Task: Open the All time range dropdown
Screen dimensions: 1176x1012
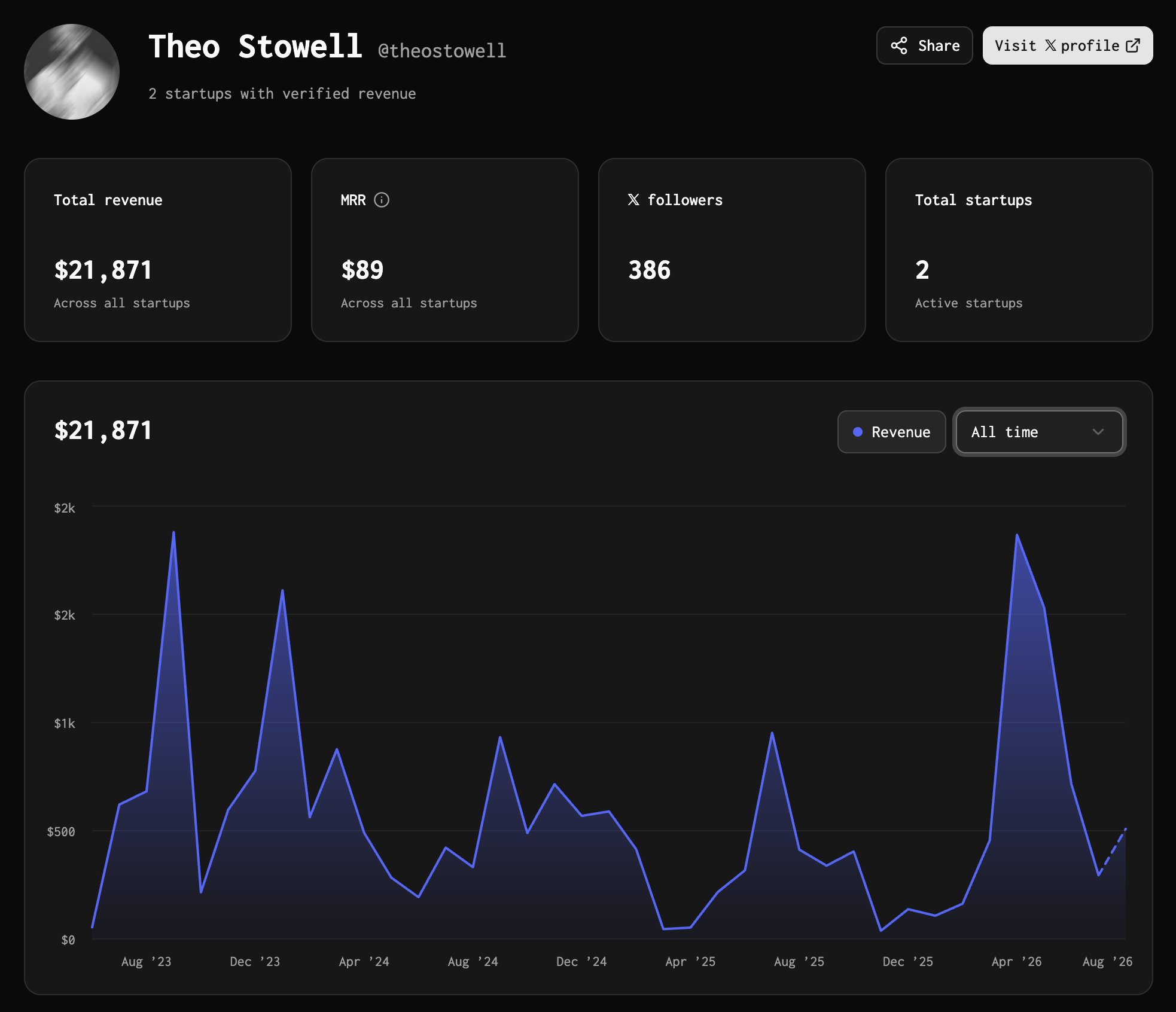Action: [x=1039, y=432]
